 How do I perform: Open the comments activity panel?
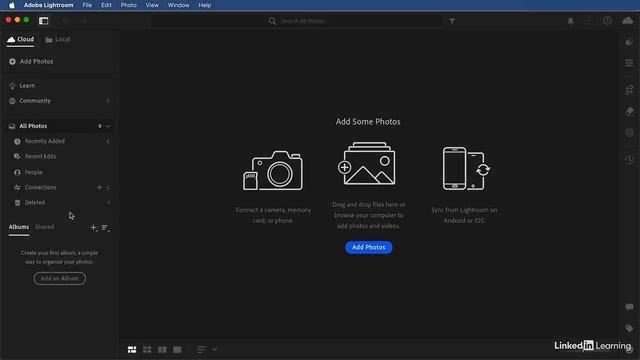(x=629, y=307)
